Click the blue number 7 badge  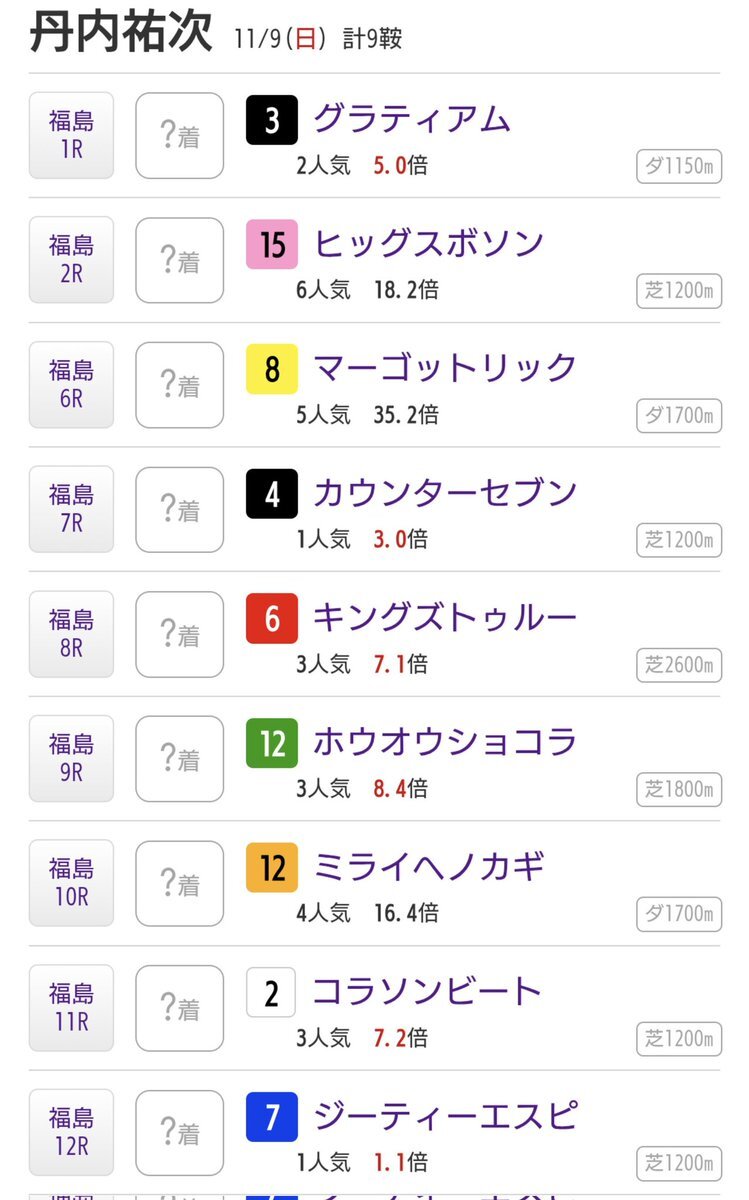[x=272, y=1116]
